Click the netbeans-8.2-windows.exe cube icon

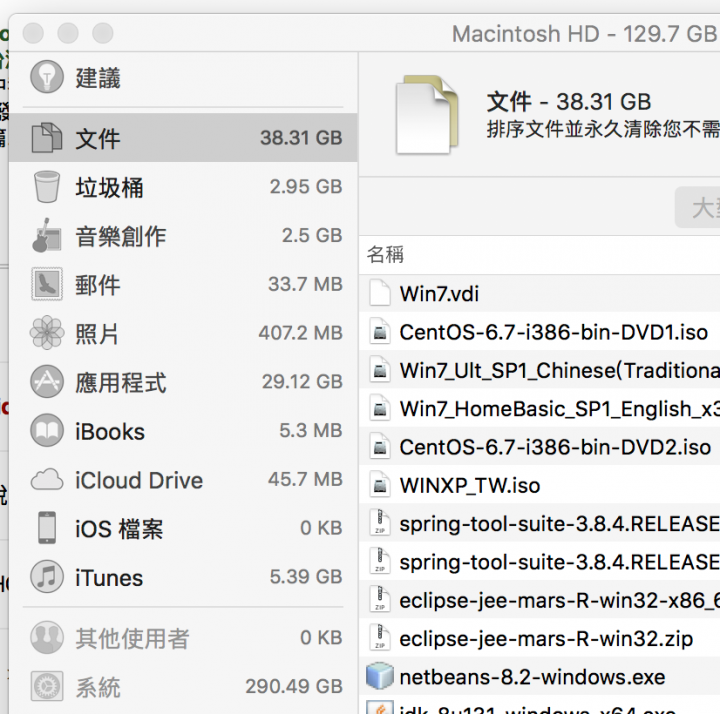(380, 676)
